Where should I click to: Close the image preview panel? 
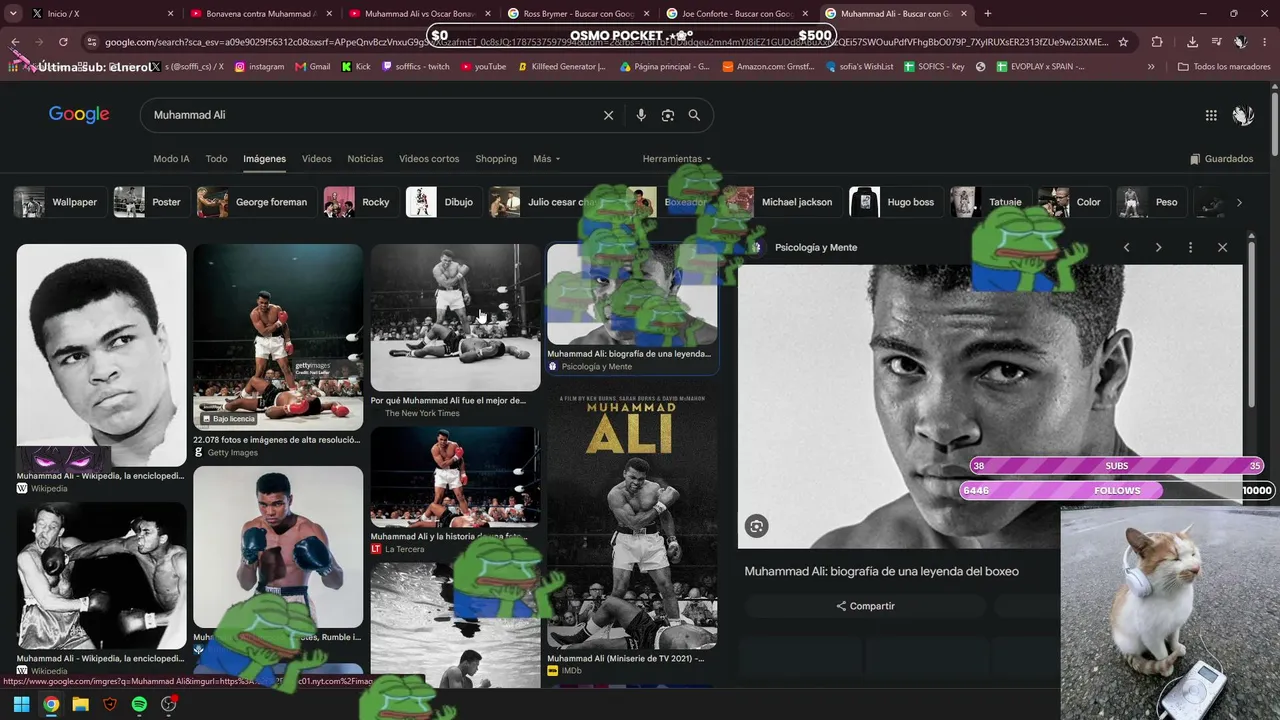click(x=1222, y=247)
